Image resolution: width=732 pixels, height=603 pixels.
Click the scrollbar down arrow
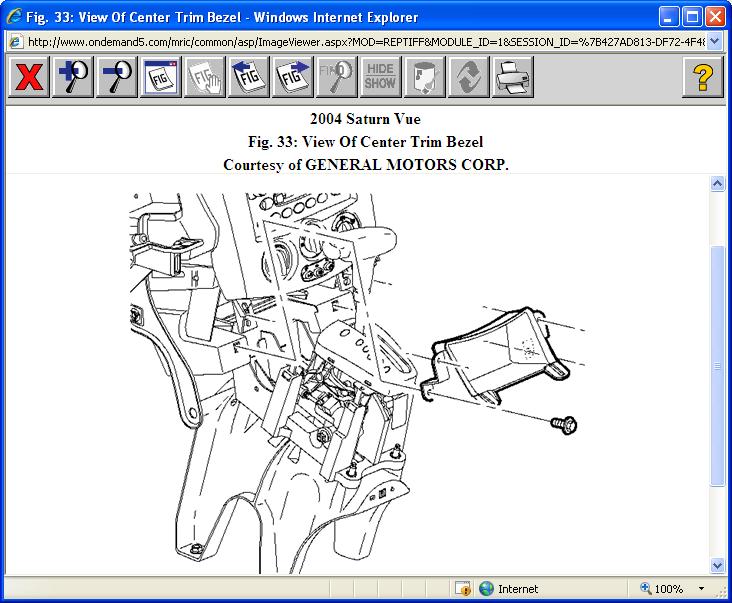tap(718, 566)
